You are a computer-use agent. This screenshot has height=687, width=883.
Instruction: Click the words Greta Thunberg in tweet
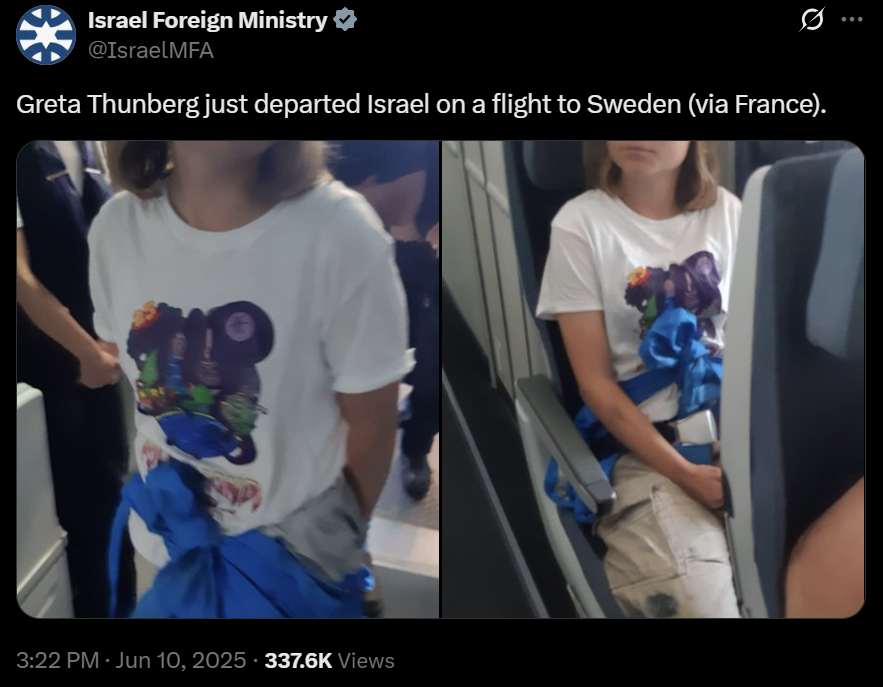pyautogui.click(x=107, y=104)
